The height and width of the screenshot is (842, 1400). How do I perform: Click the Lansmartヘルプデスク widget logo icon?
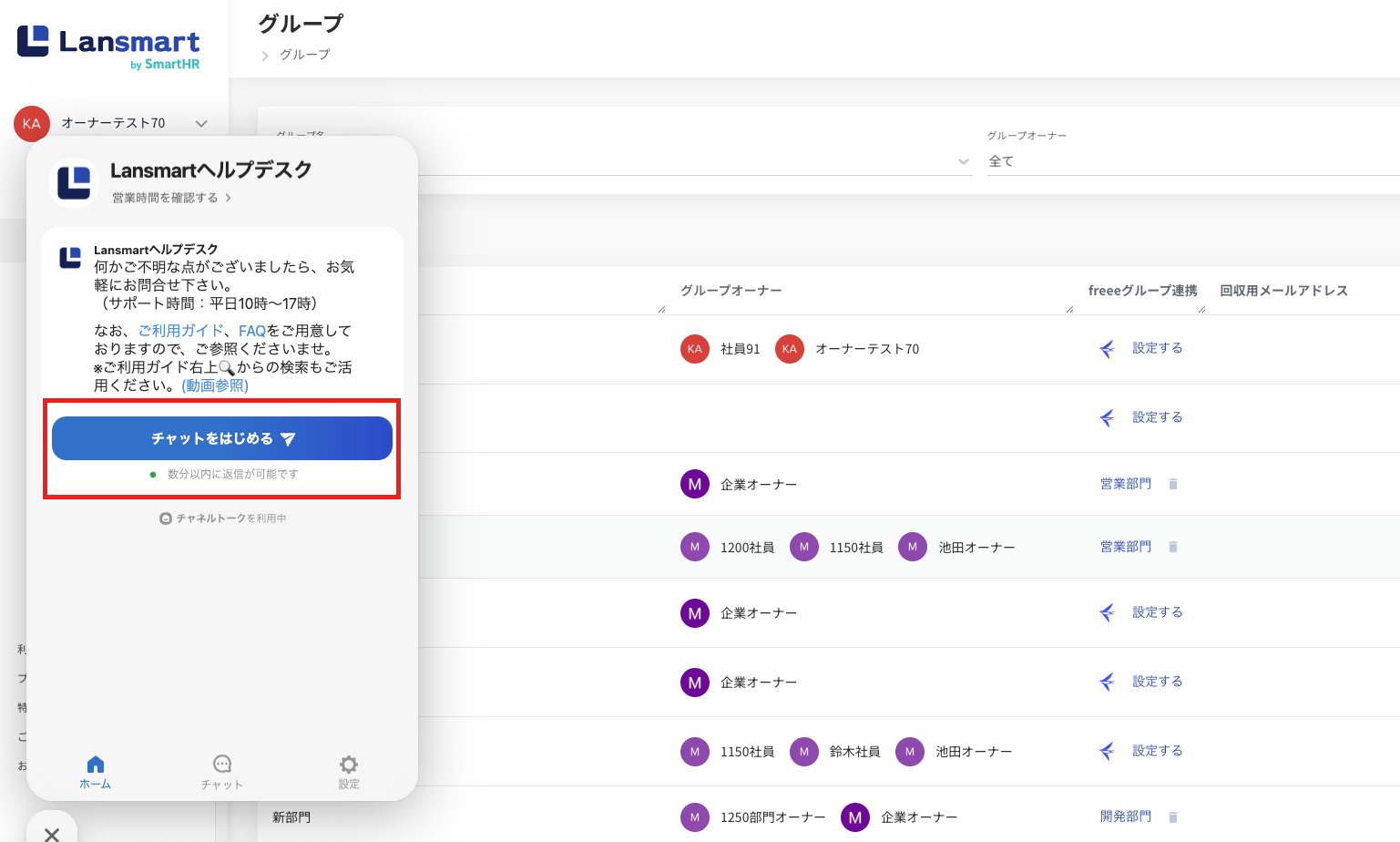74,182
